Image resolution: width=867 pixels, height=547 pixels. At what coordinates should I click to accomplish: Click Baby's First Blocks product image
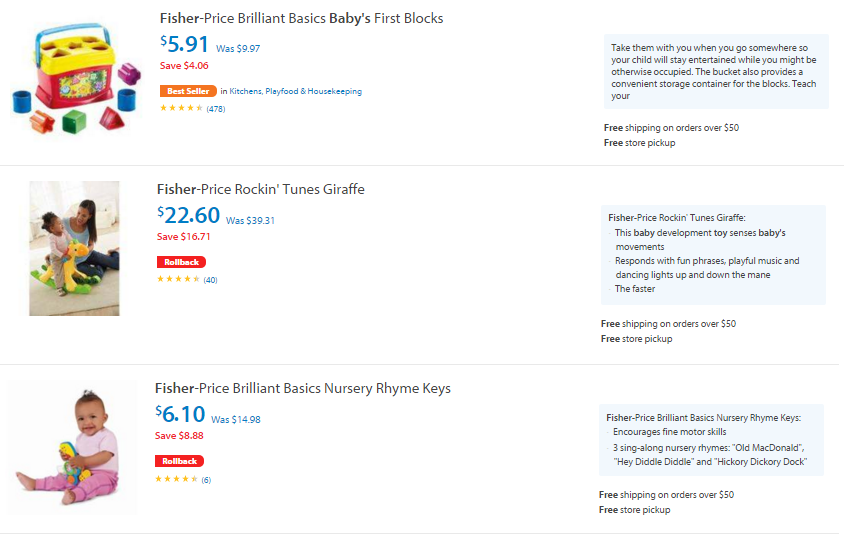click(x=76, y=78)
